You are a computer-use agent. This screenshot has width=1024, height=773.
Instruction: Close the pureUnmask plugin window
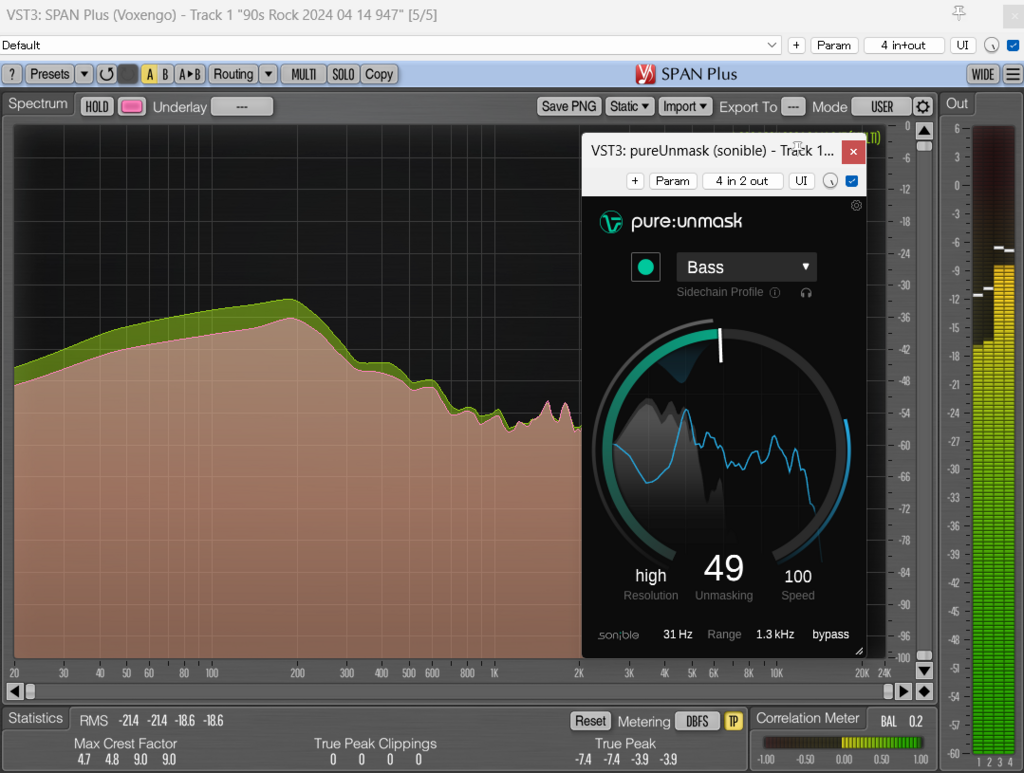853,152
